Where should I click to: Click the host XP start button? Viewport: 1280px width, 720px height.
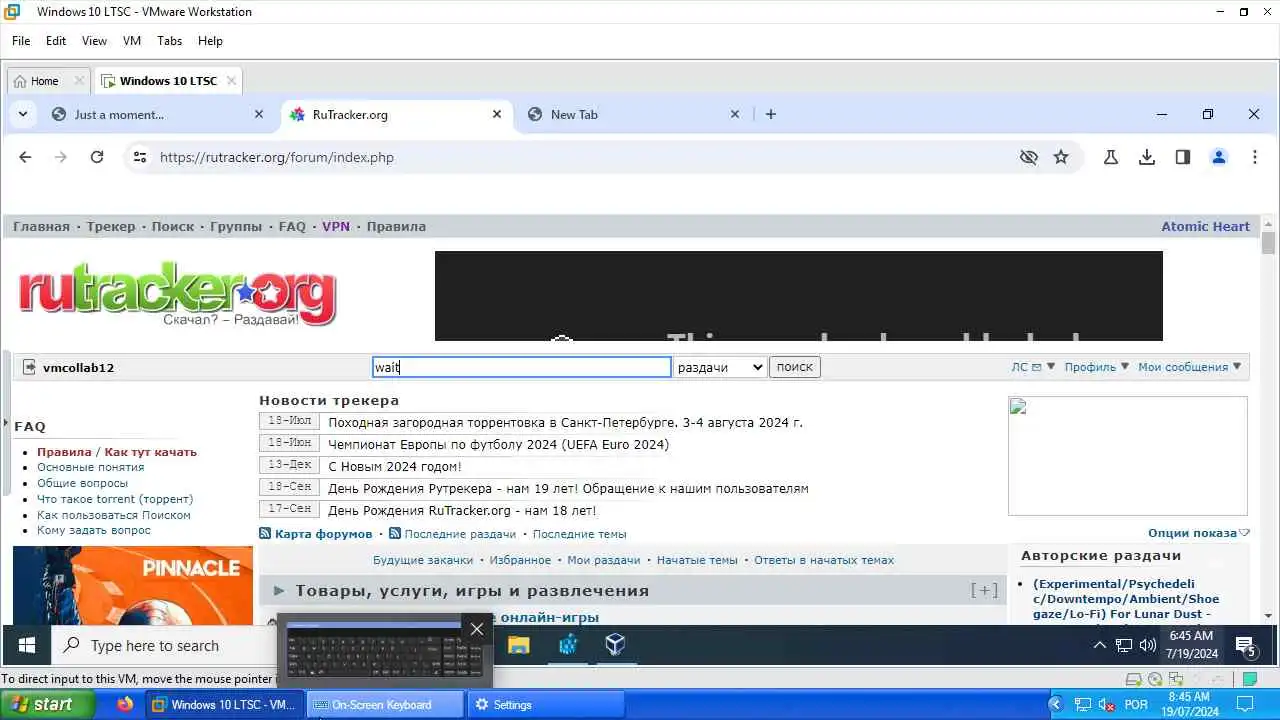pos(47,704)
